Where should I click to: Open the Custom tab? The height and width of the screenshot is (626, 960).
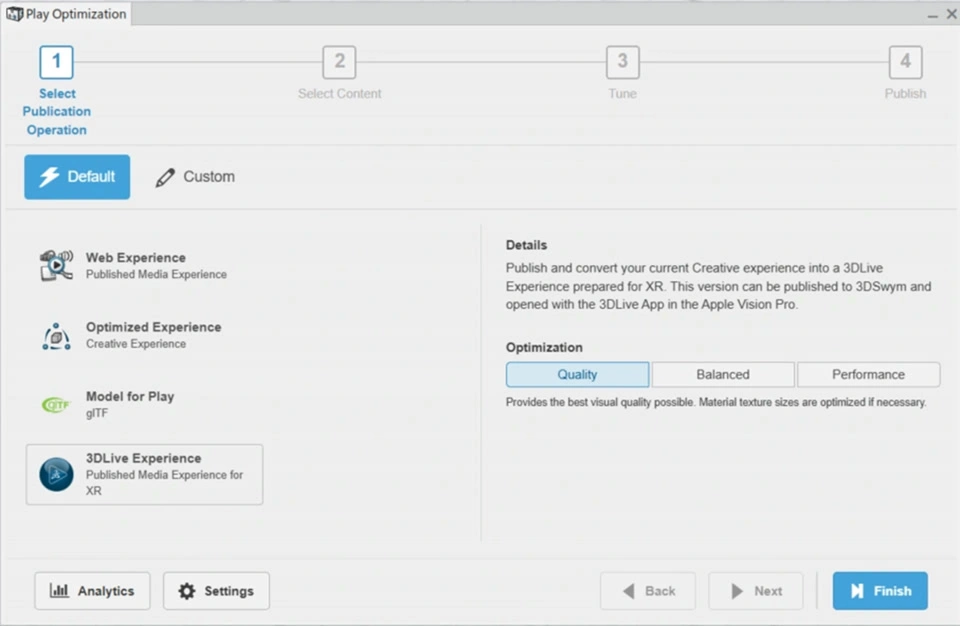point(196,177)
